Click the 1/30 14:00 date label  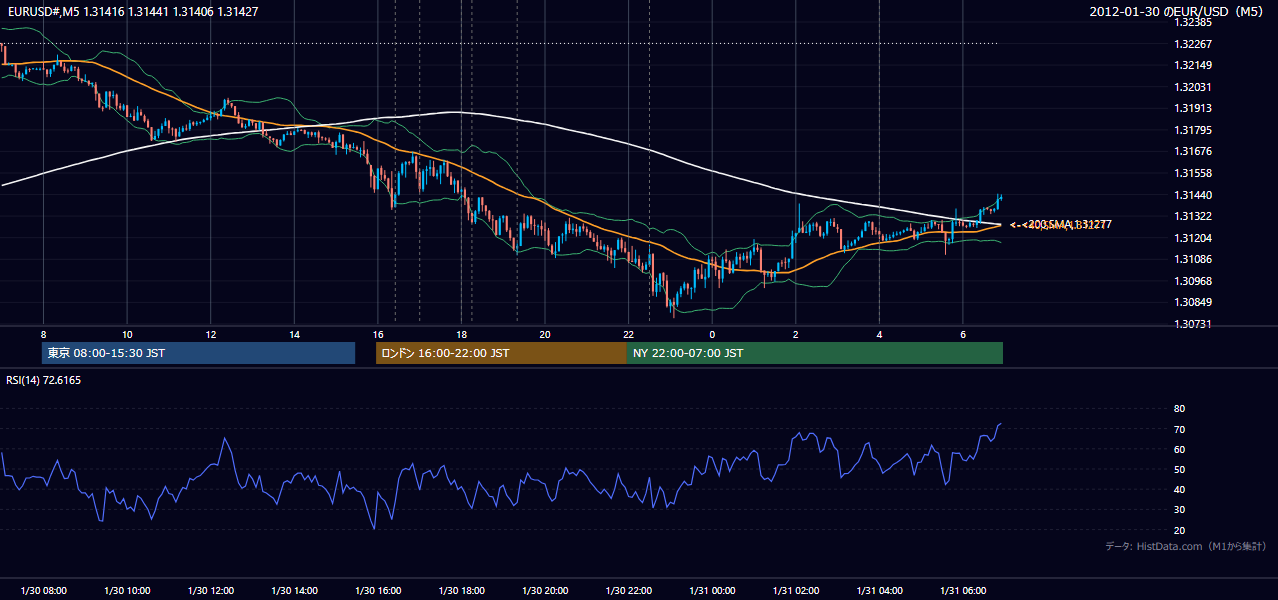tap(294, 591)
